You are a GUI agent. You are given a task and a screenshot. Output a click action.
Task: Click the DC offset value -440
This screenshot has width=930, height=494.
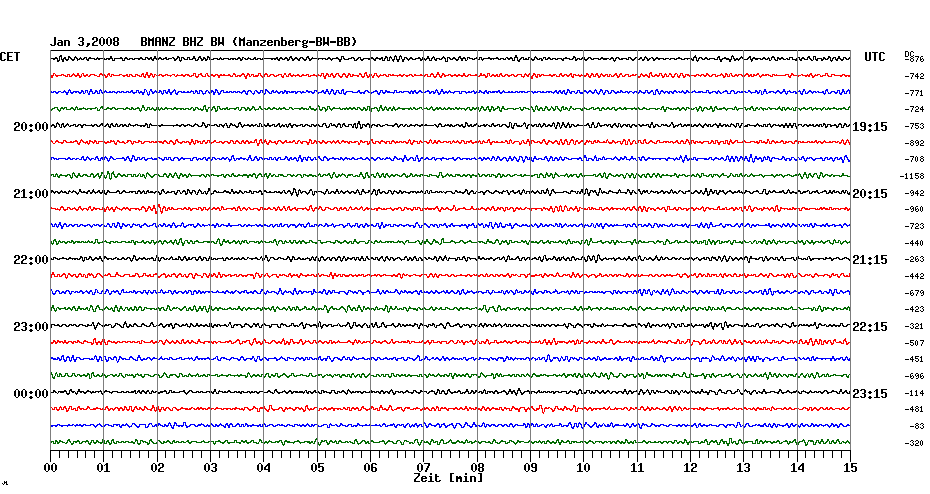914,243
